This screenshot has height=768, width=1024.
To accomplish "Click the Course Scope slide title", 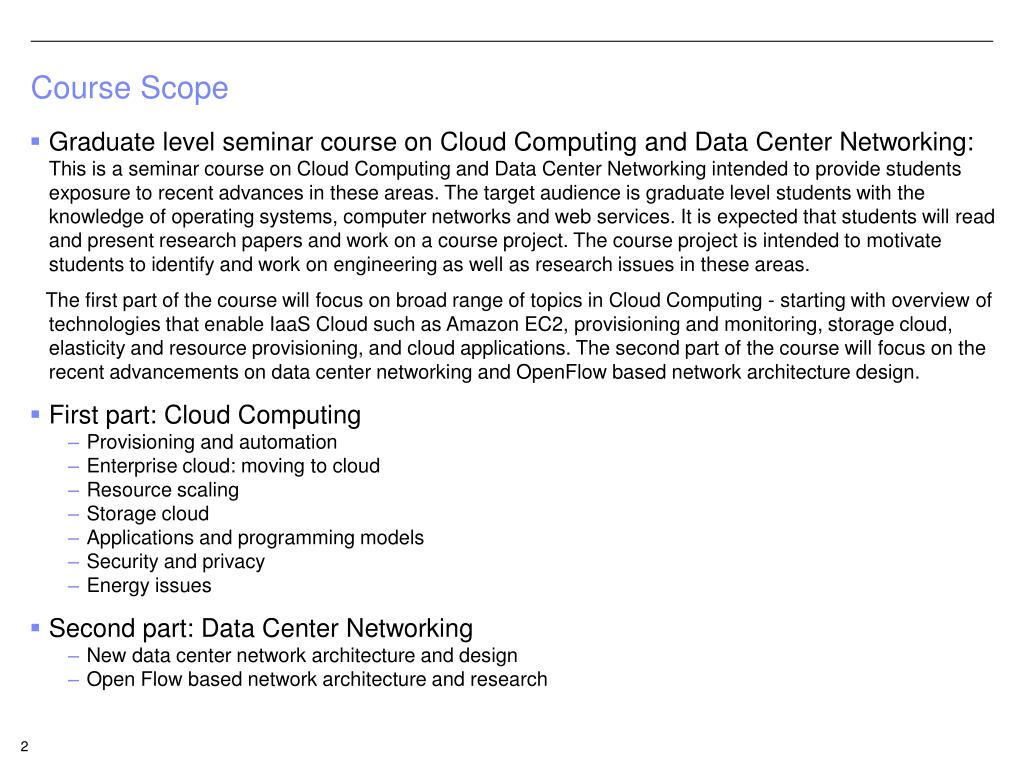I will 129,88.
